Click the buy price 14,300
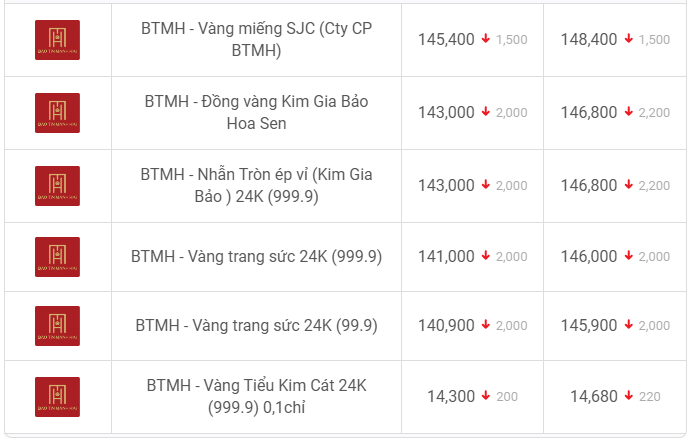Image resolution: width=699 pixels, height=441 pixels. pos(451,396)
